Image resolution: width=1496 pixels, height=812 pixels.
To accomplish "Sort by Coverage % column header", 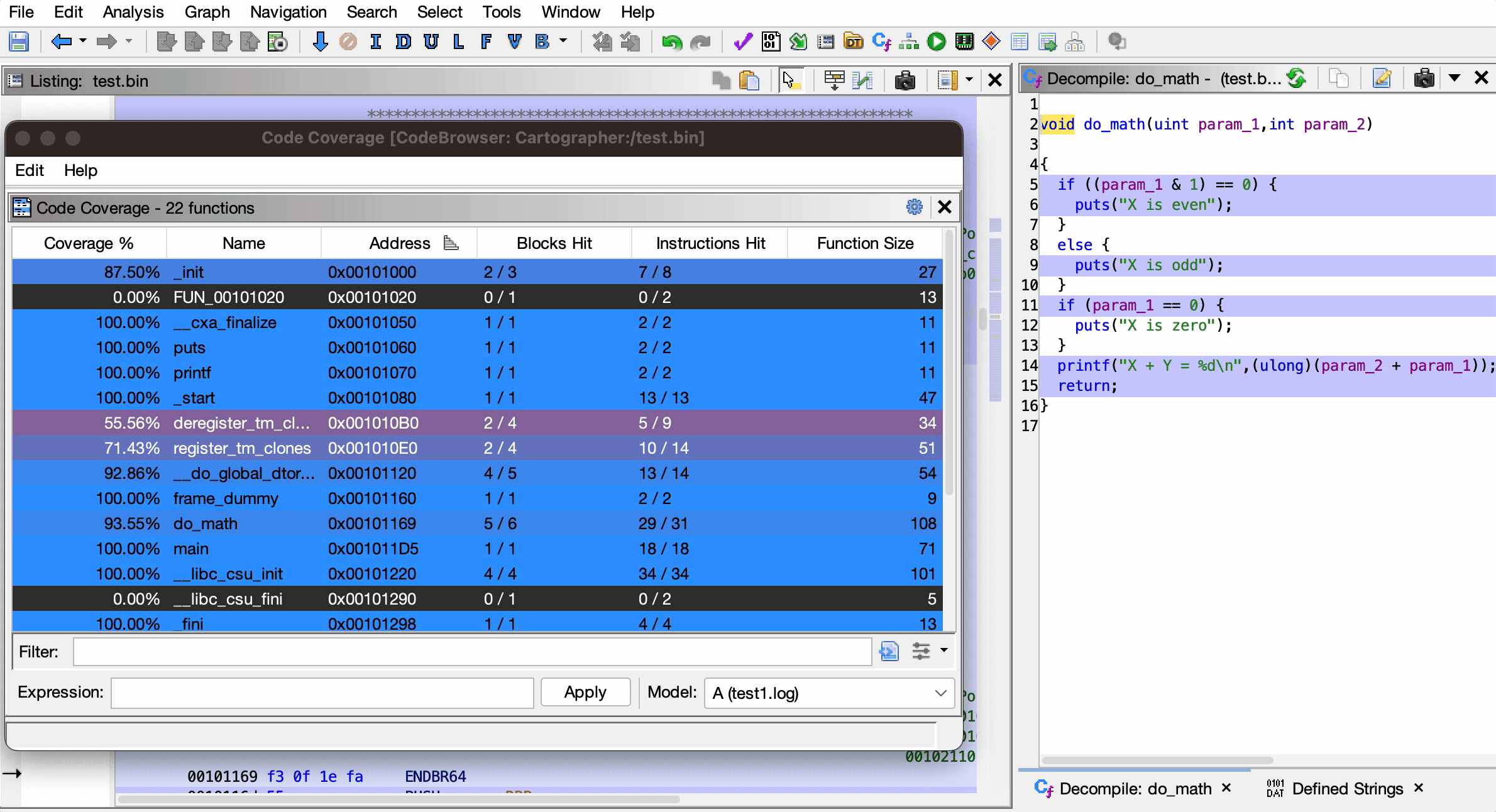I will [x=89, y=243].
